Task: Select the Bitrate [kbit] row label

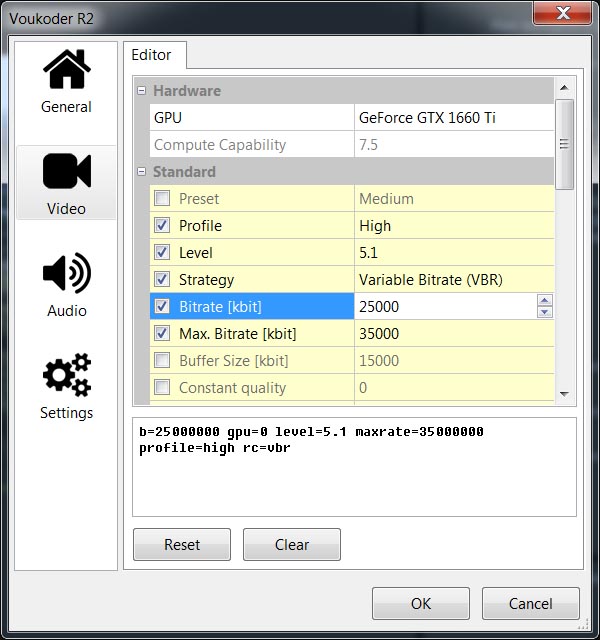Action: pos(220,307)
